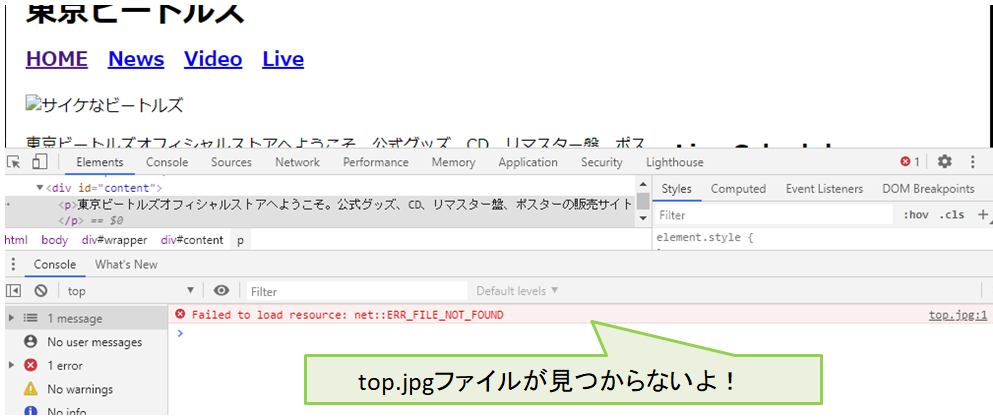Open the DevTools three-dot customize menu
Image resolution: width=993 pixels, height=419 pixels.
click(973, 162)
